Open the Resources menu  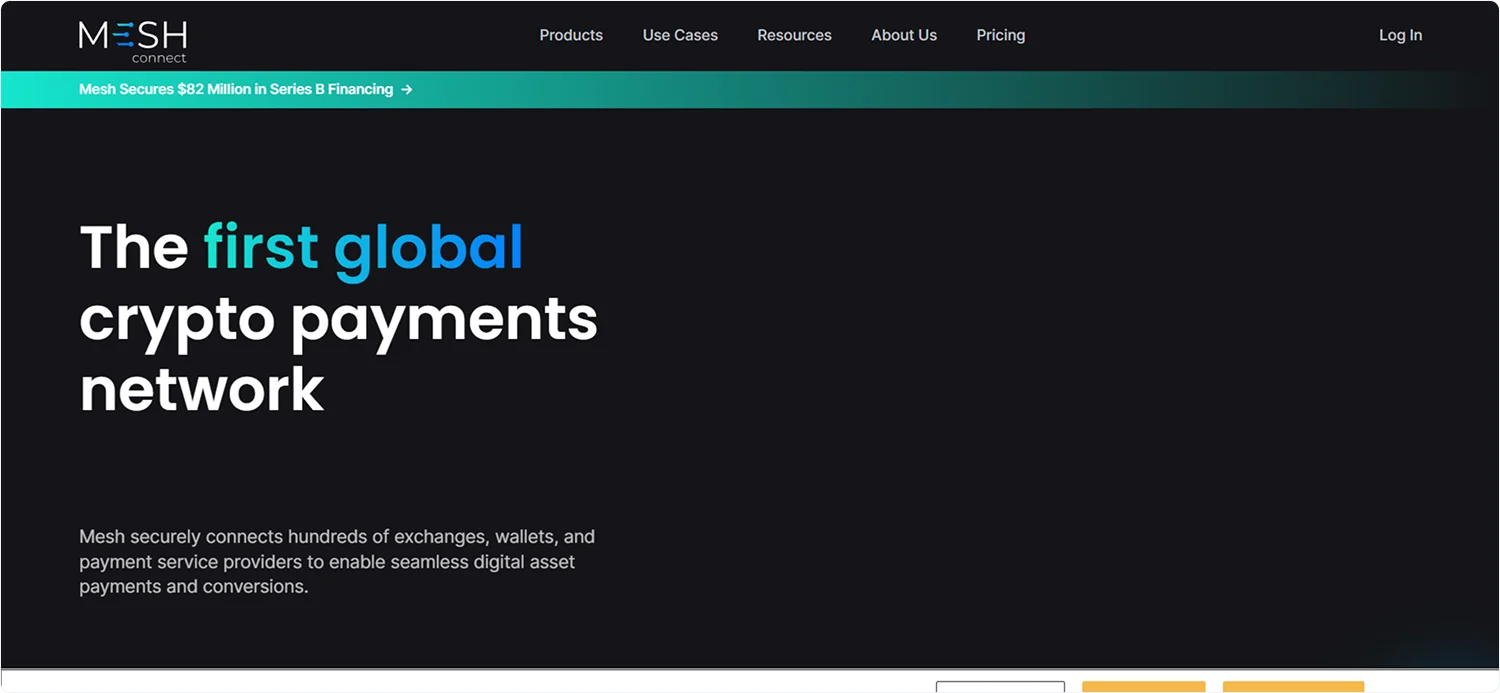tap(794, 35)
